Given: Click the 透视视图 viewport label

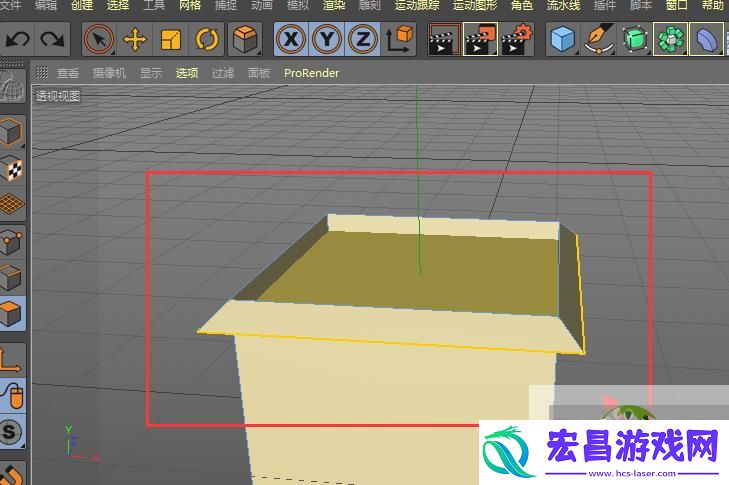Looking at the screenshot, I should [x=58, y=96].
